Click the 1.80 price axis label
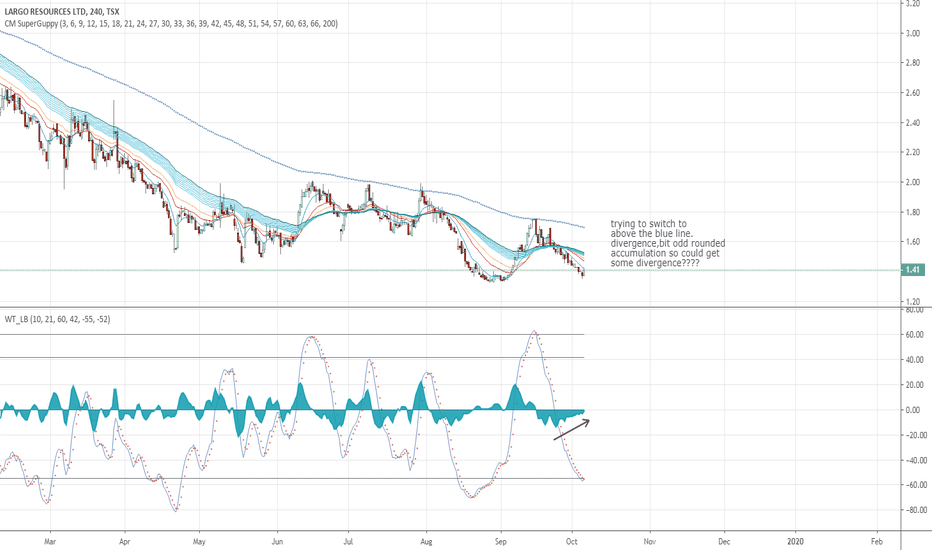The image size is (932, 550). coord(913,212)
